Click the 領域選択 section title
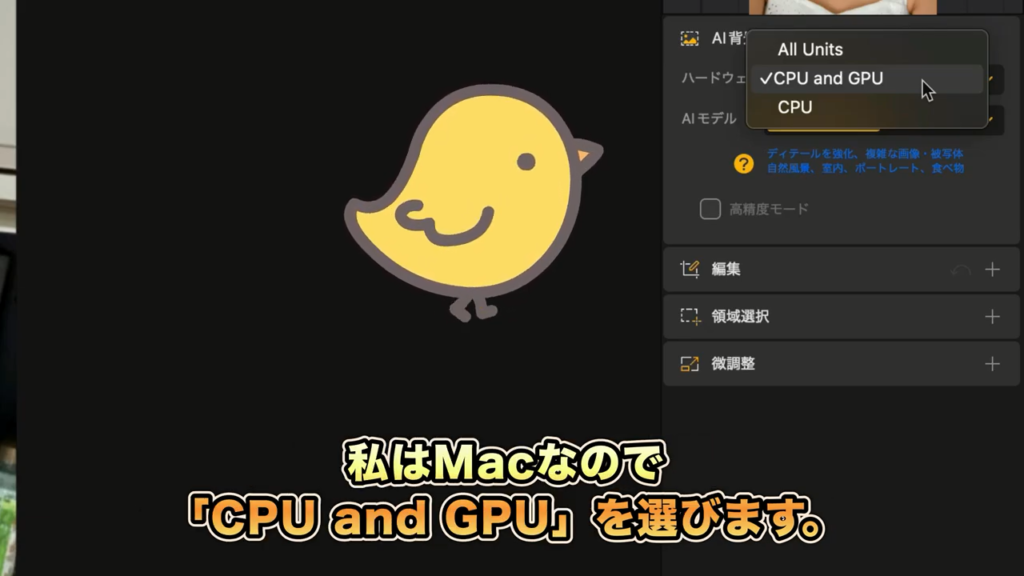 coord(740,317)
